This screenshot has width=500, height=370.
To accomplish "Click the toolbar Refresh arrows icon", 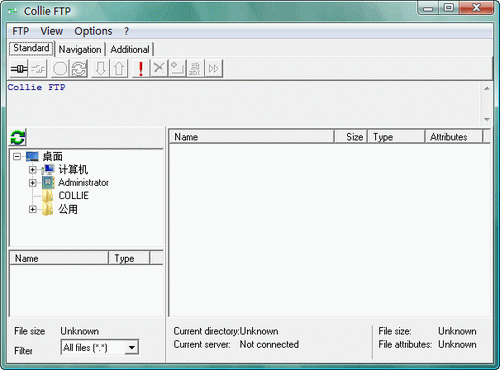I will pyautogui.click(x=79, y=69).
